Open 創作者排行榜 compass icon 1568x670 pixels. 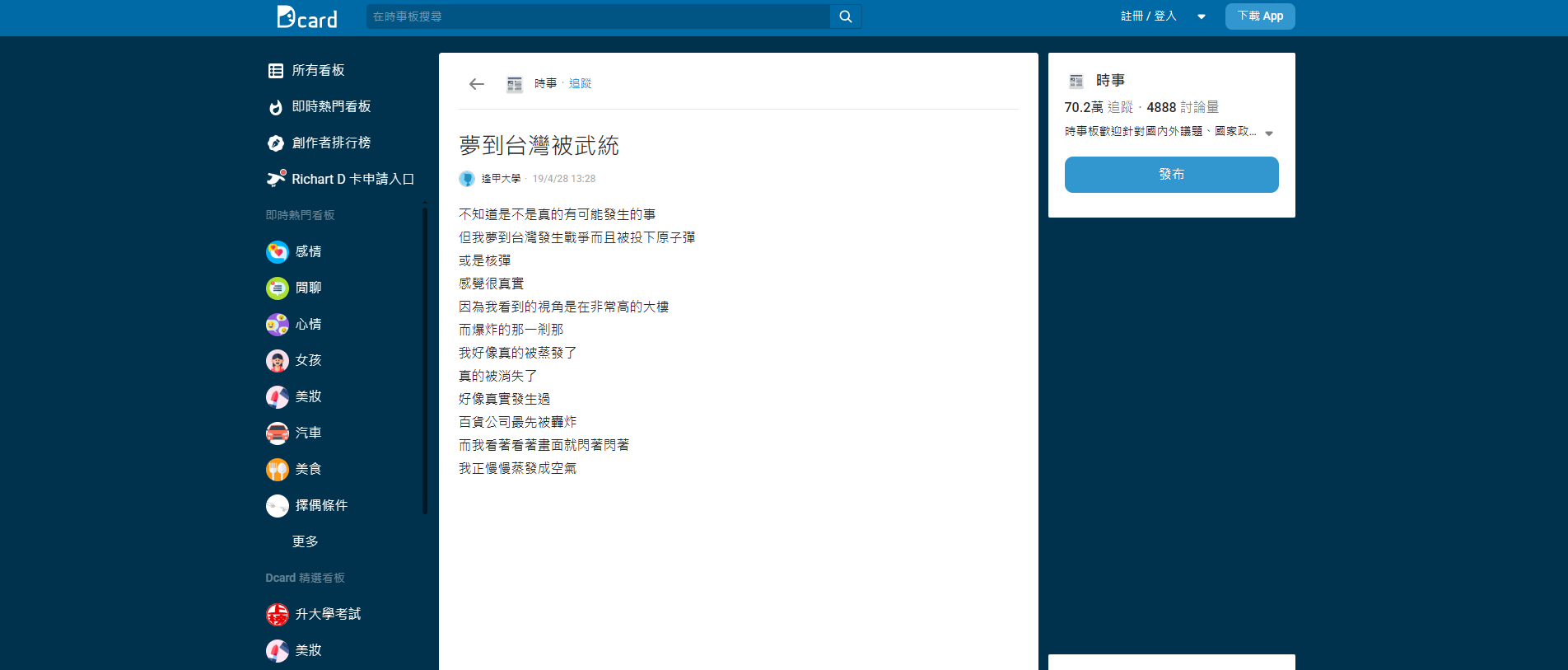(276, 143)
